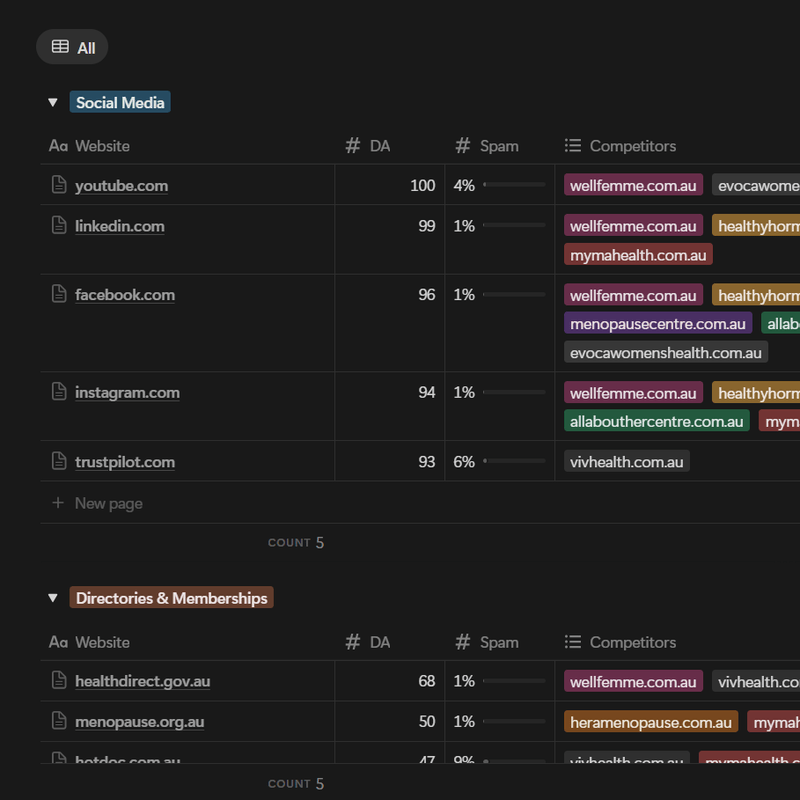This screenshot has height=800, width=800.
Task: Click the page icon beside facebook.com
Action: pos(59,294)
